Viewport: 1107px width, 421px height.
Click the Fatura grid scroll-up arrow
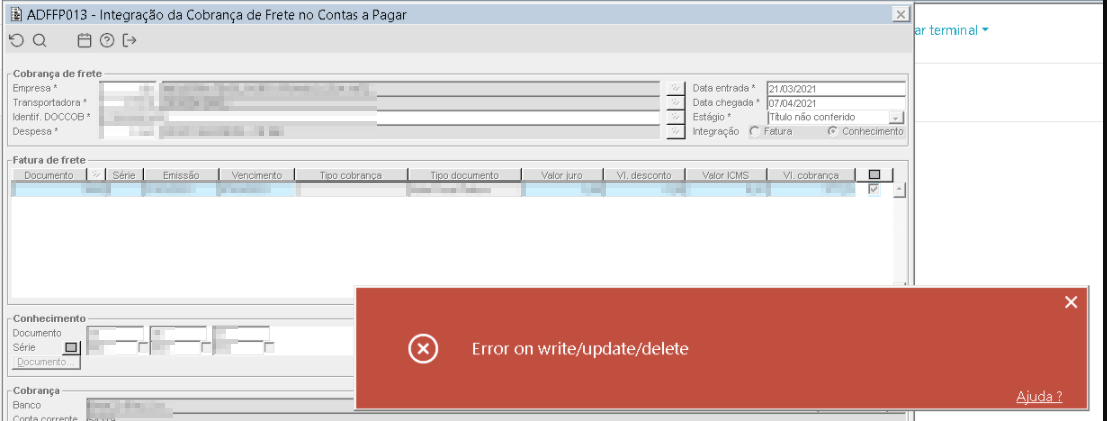tap(899, 189)
